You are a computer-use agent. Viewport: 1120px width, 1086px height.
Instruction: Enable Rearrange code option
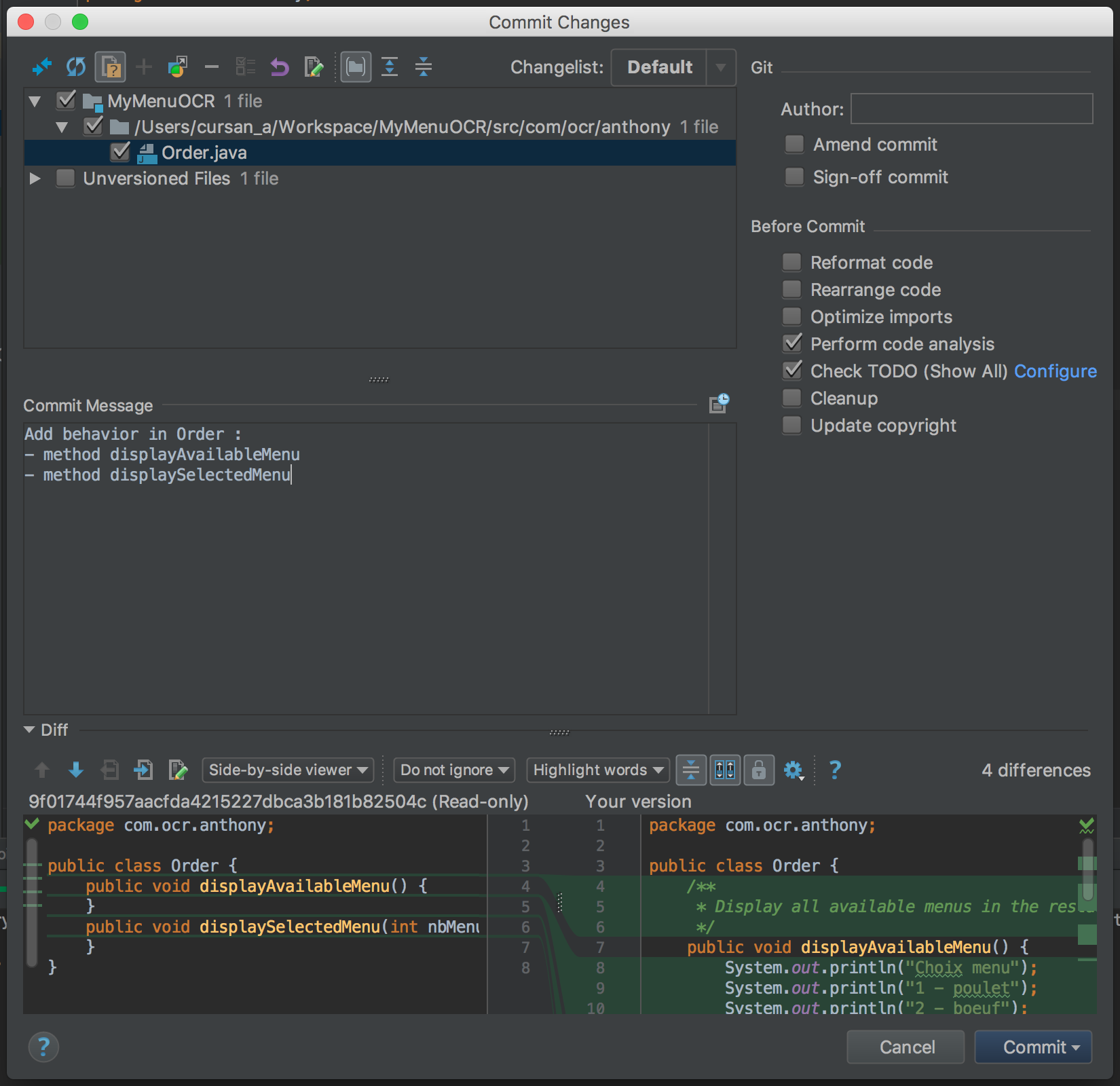791,289
